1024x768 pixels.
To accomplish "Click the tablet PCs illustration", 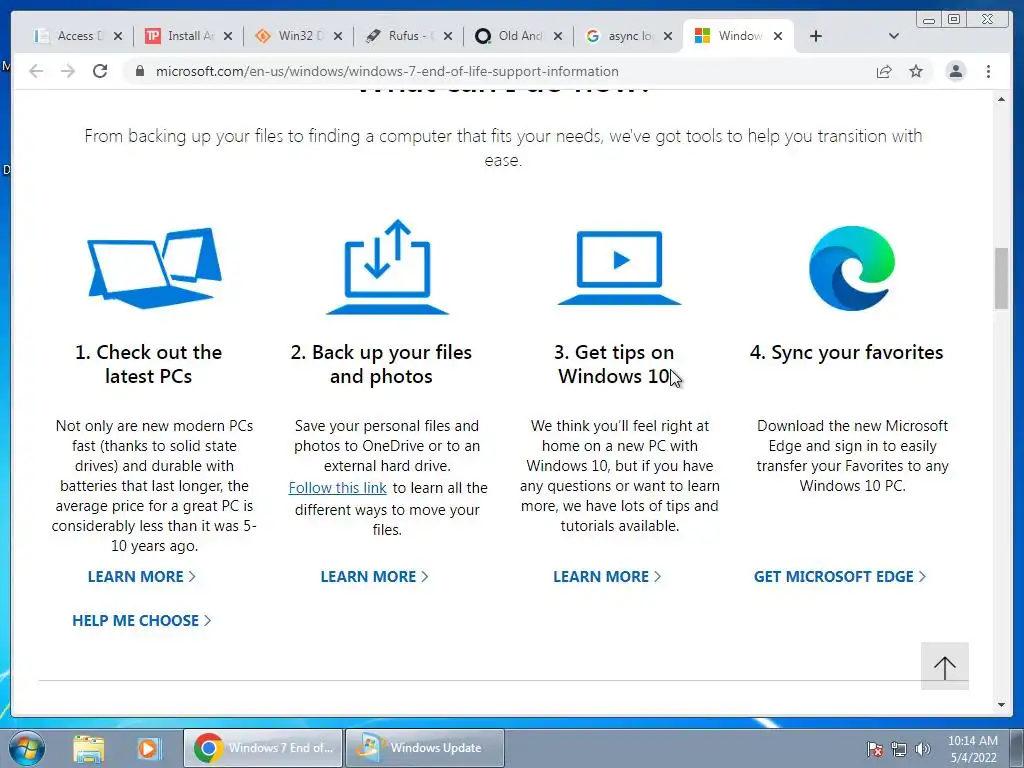I will [x=155, y=268].
